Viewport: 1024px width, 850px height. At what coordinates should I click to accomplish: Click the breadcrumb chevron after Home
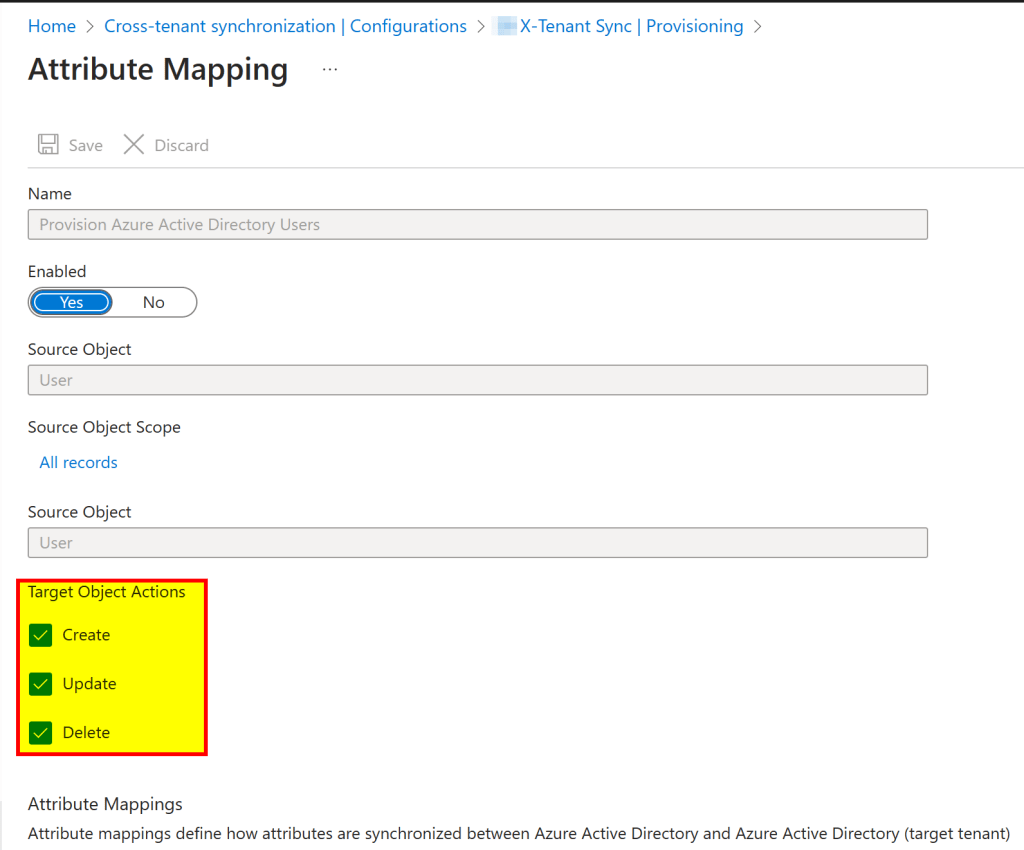click(x=90, y=27)
